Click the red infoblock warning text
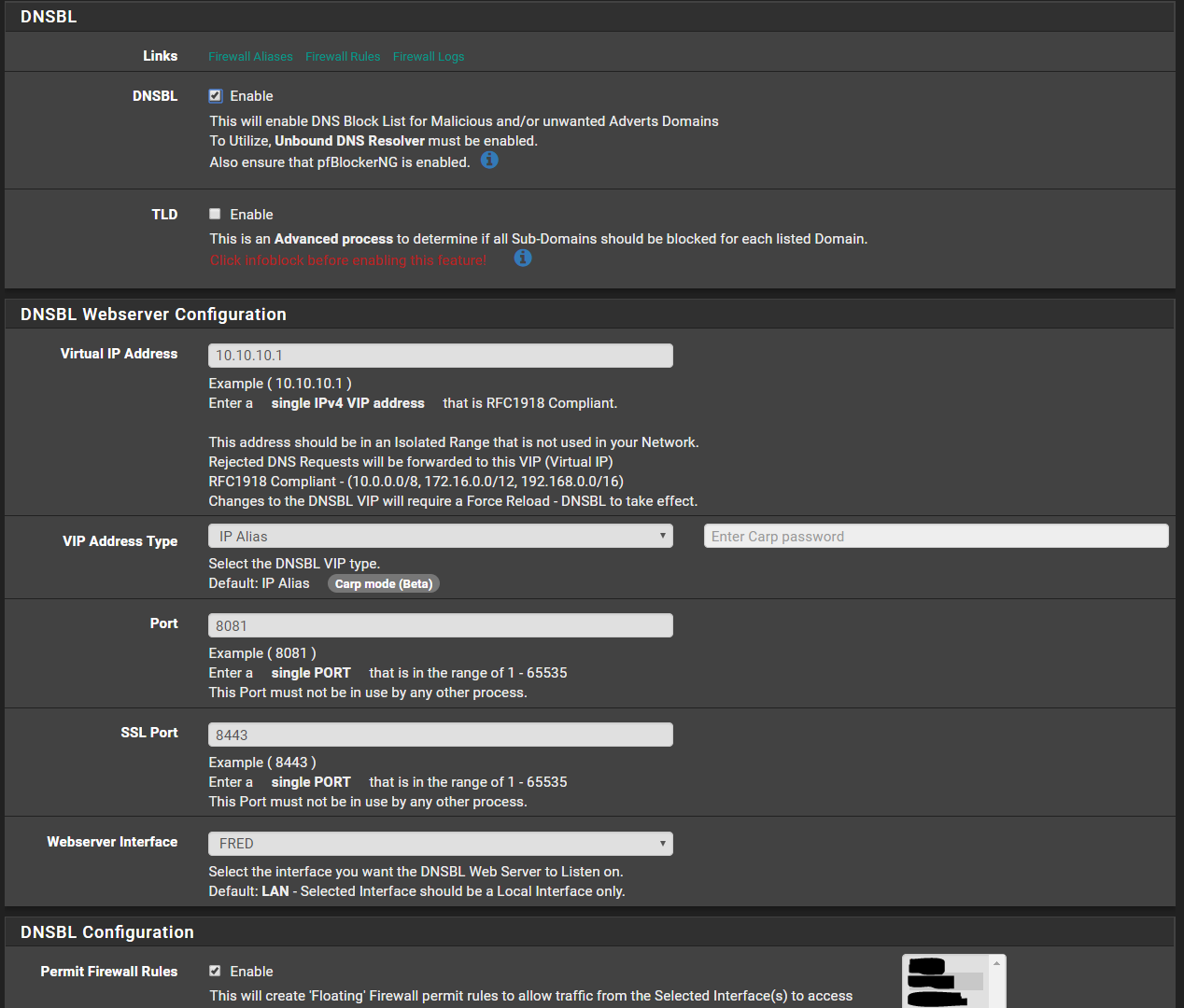This screenshot has height=1008, width=1184. 348,260
